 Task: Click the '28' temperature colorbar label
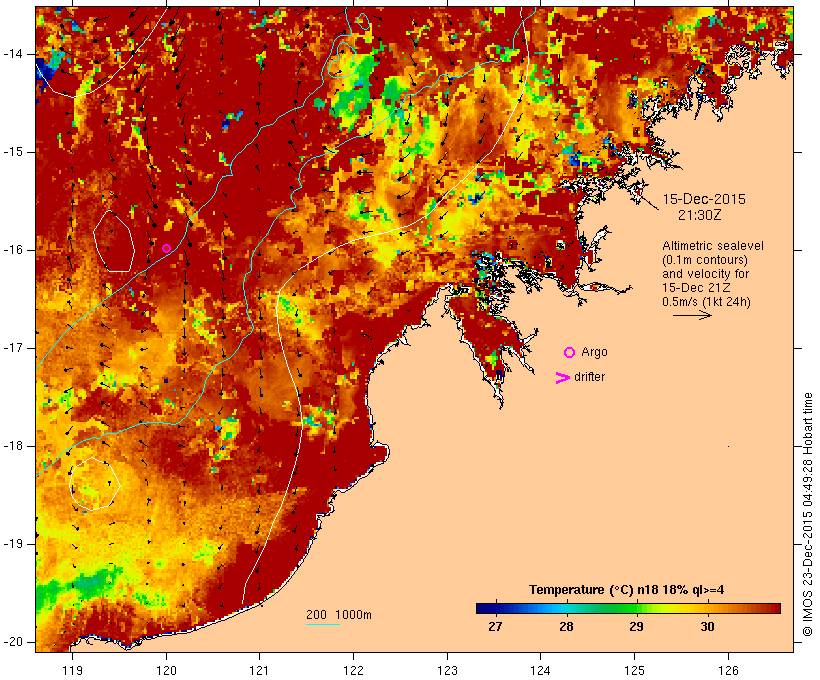(x=566, y=626)
